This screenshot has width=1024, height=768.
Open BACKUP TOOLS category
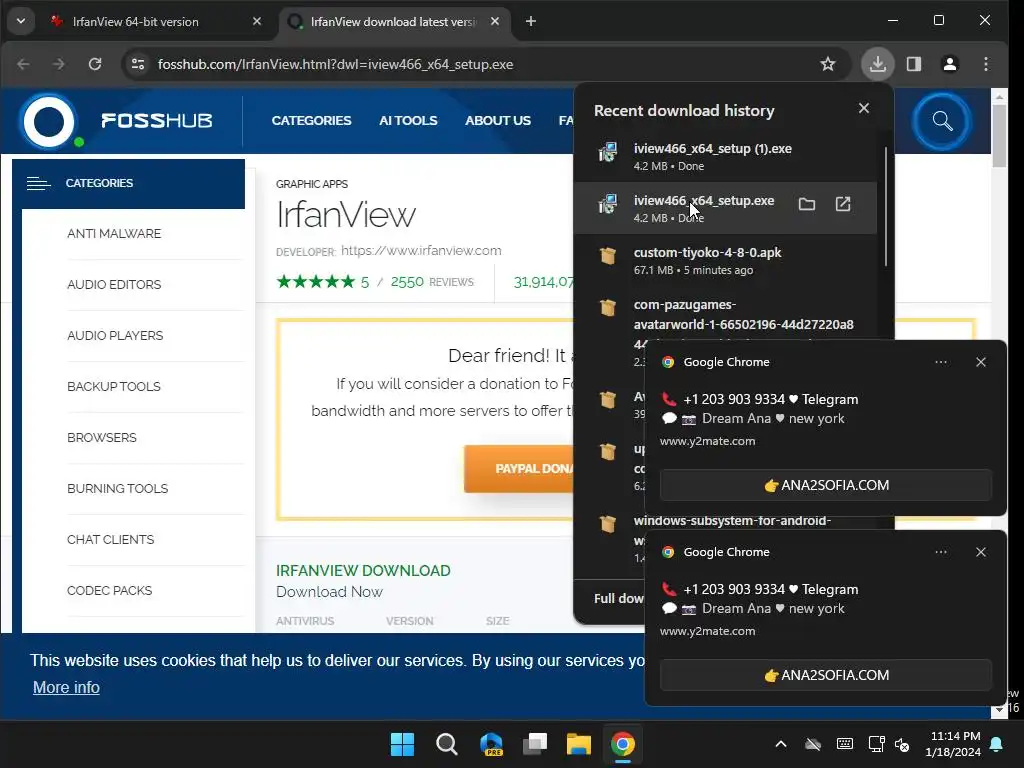tap(114, 387)
